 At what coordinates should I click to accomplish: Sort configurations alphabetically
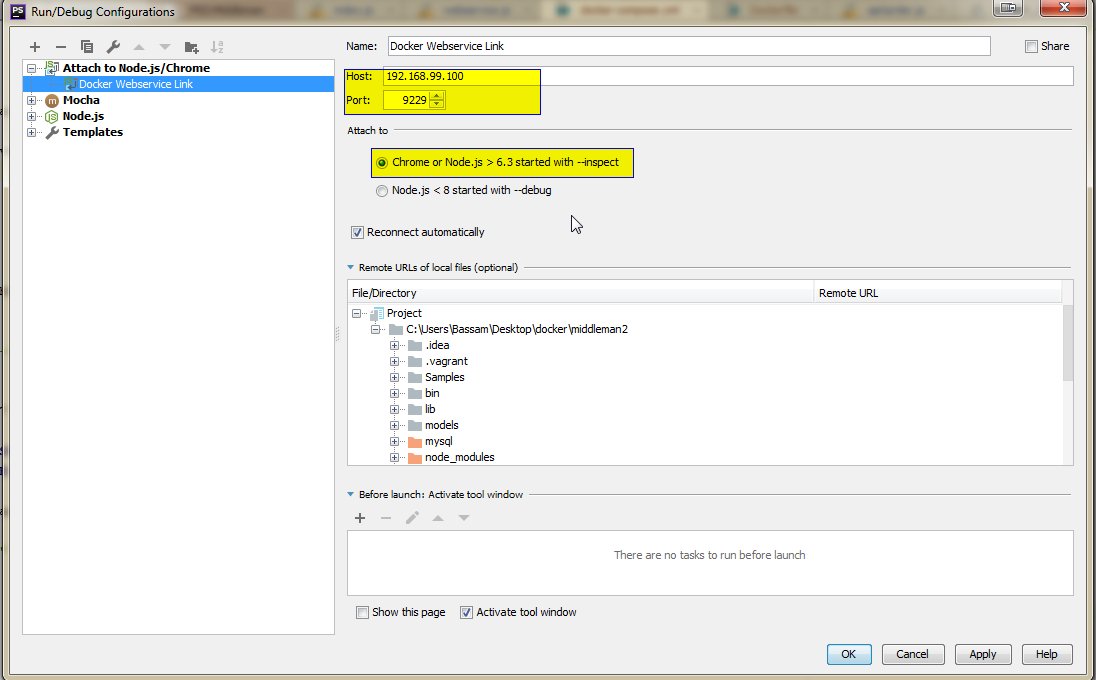pyautogui.click(x=216, y=46)
